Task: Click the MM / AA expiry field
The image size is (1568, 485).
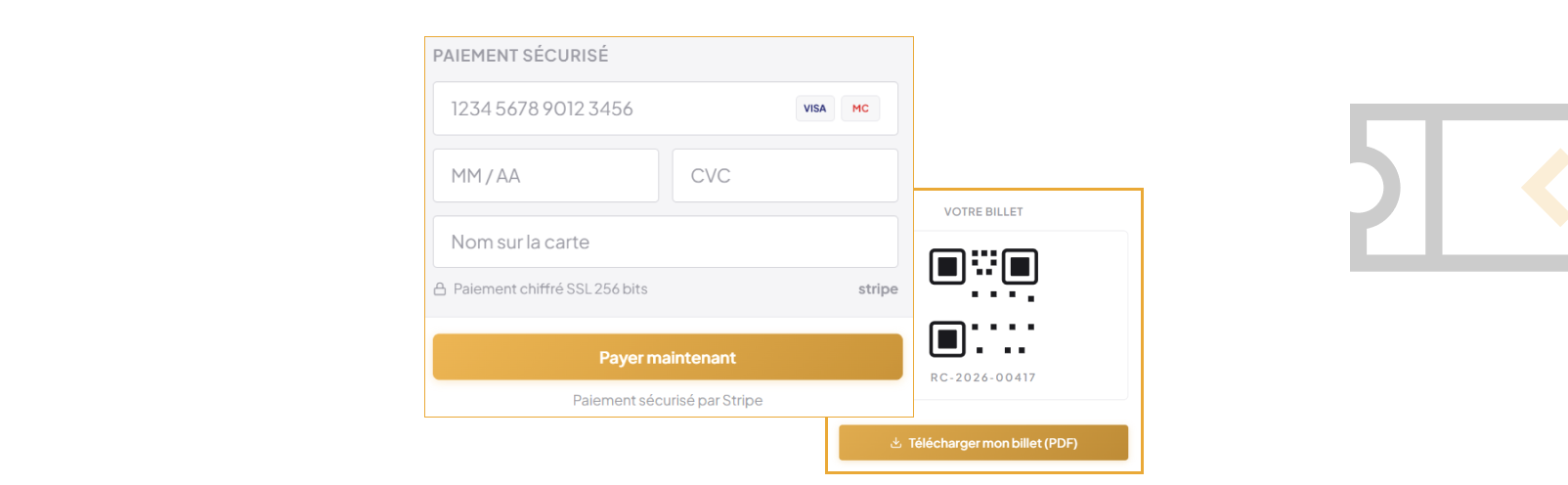Action: pyautogui.click(x=545, y=176)
